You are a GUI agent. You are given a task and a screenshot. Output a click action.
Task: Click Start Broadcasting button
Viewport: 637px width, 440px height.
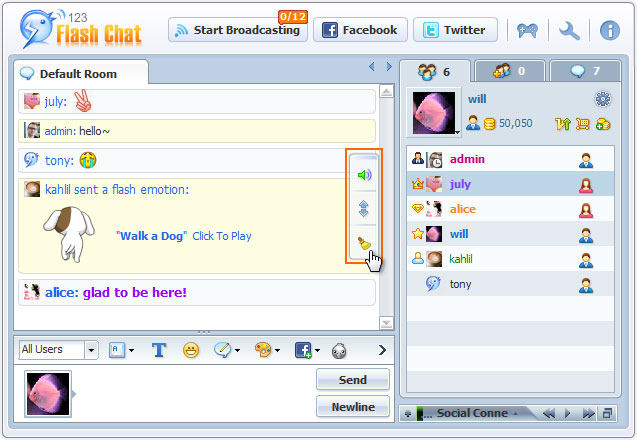pyautogui.click(x=238, y=30)
